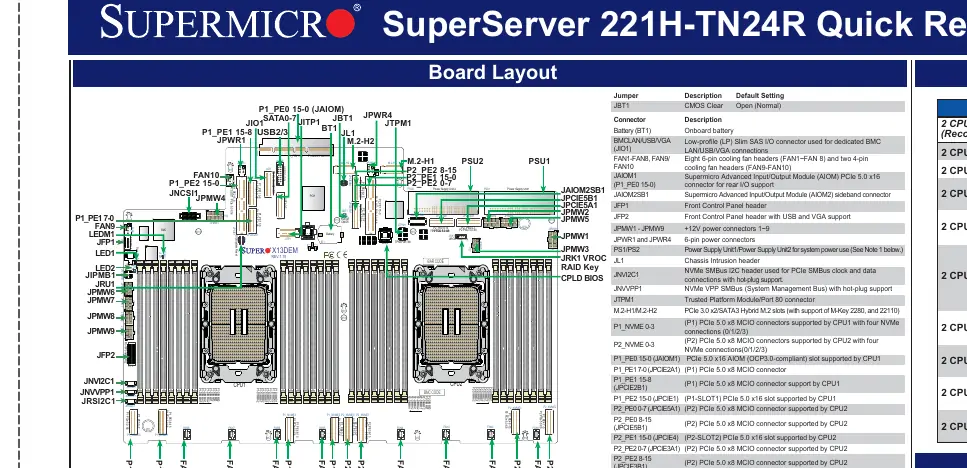Click the CPU1 socket on the board image
Screen dimensions: 967x468
point(238,324)
